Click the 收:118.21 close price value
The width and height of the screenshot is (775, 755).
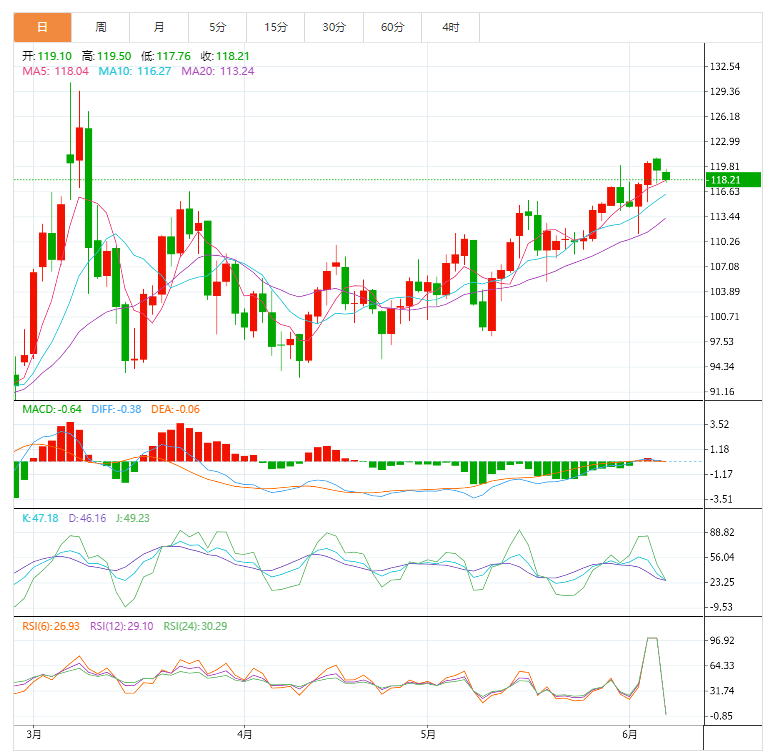225,56
